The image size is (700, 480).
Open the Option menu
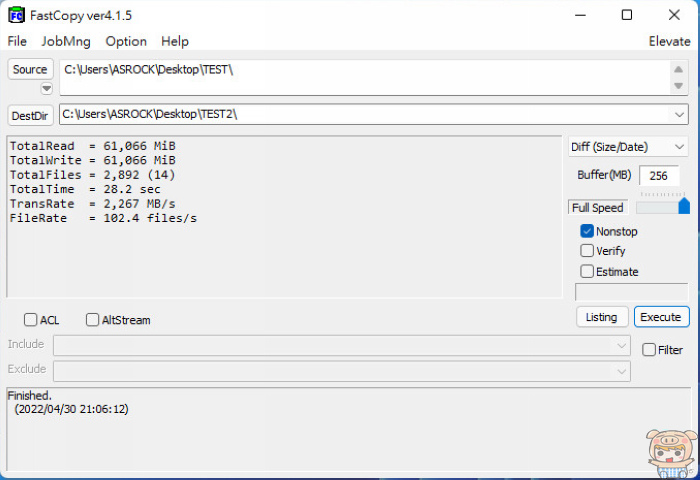(x=126, y=42)
